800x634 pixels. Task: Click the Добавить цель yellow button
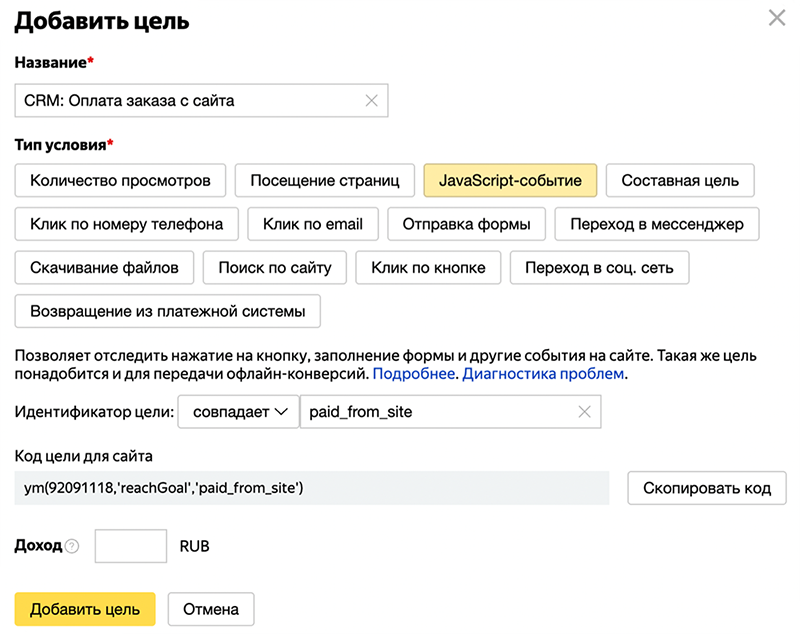85,609
